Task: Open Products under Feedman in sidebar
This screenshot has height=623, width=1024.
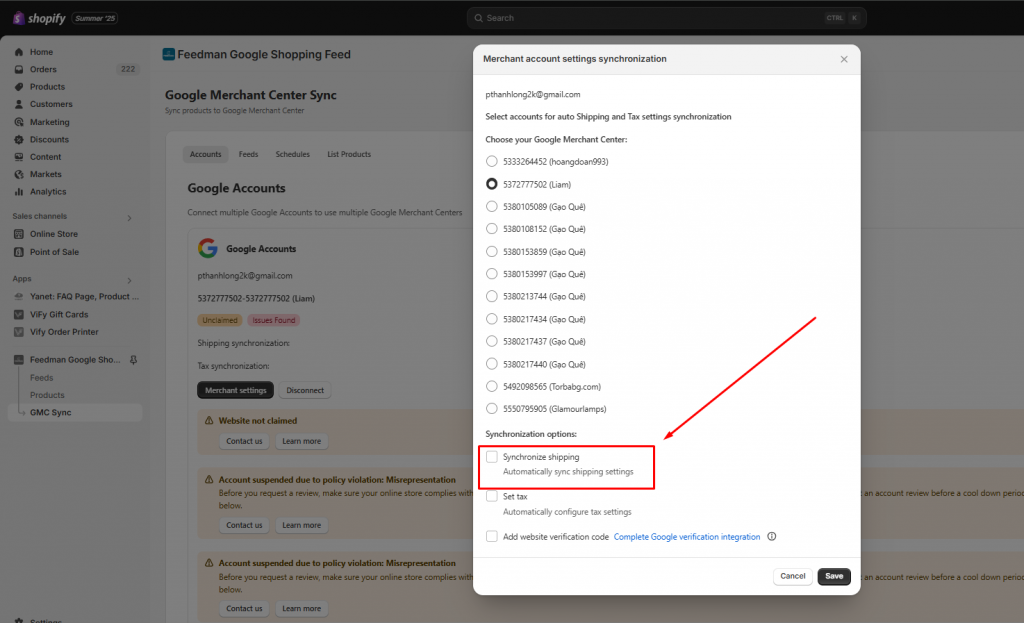Action: tap(47, 395)
